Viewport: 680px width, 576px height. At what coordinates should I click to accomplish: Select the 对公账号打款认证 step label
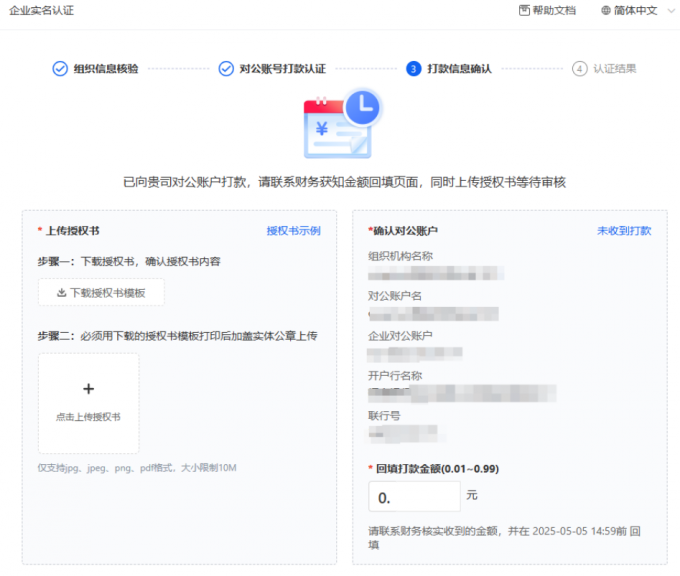283,69
